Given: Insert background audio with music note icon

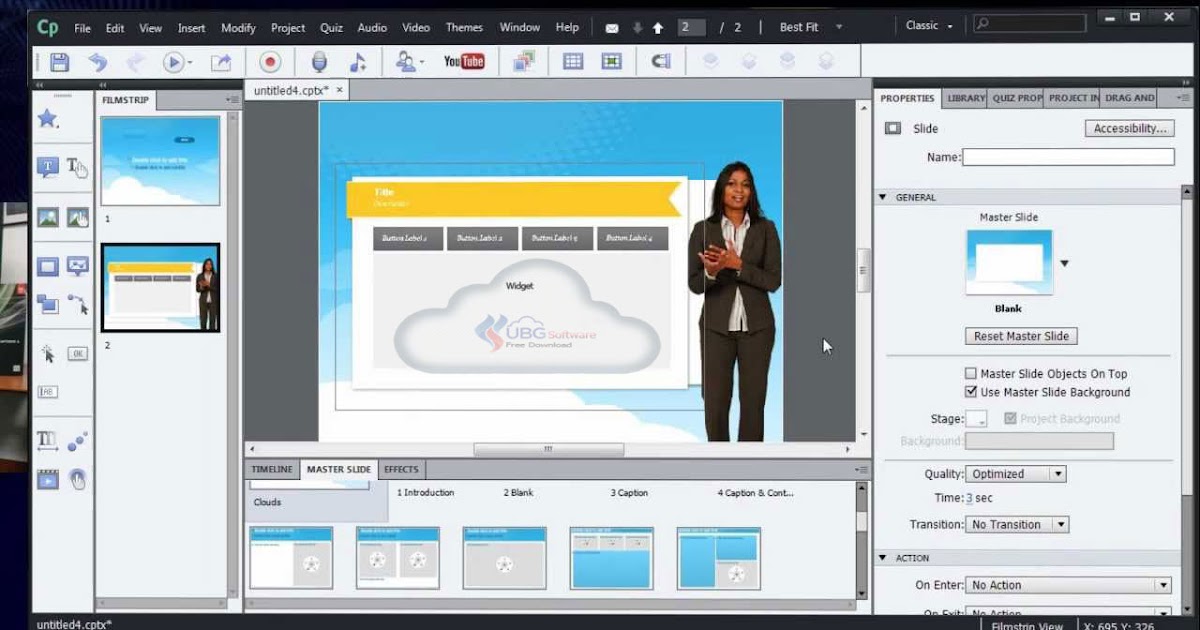Looking at the screenshot, I should [x=357, y=62].
